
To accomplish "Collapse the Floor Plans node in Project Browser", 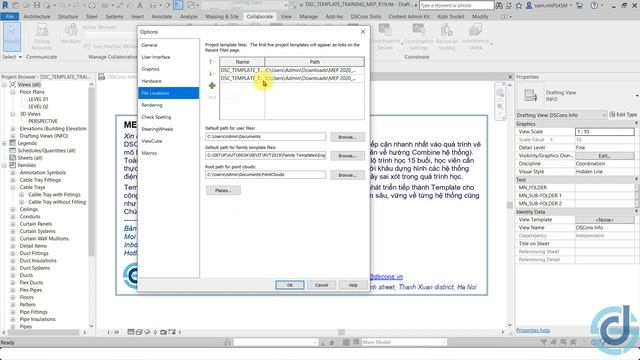I will coord(13,92).
